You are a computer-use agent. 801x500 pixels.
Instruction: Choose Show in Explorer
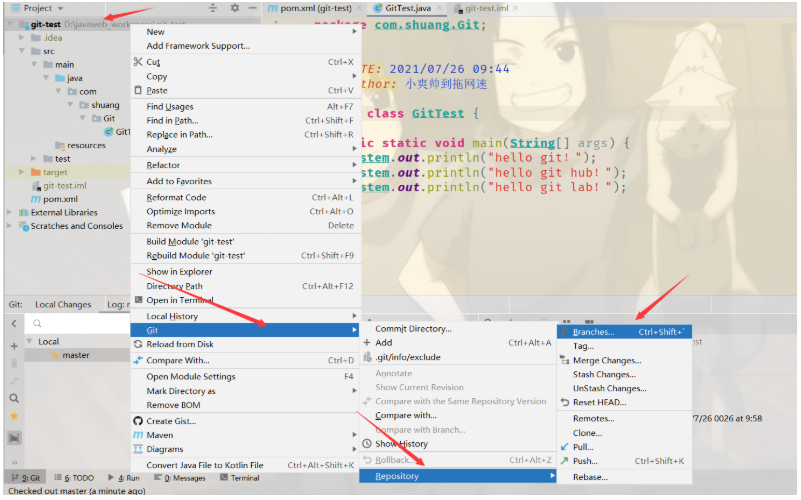[246, 272]
